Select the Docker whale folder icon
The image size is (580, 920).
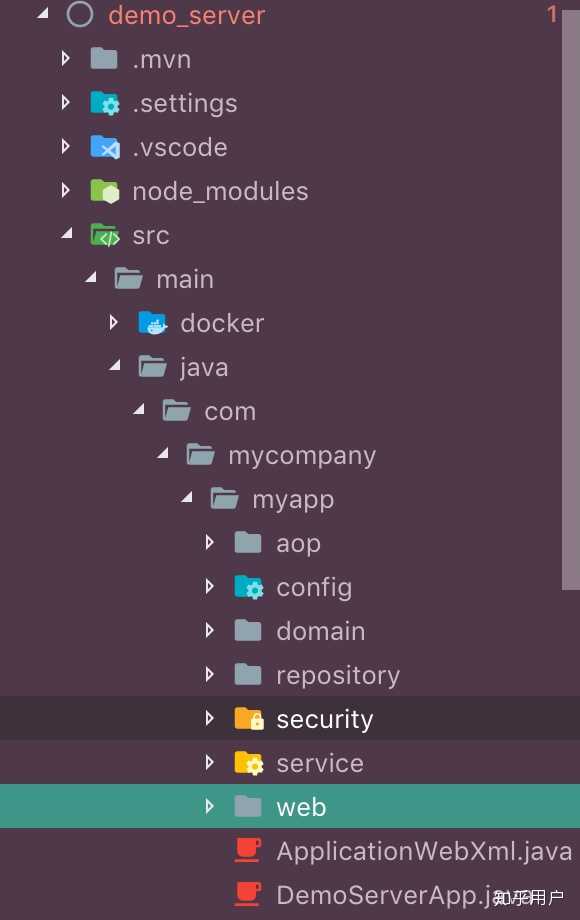(x=153, y=322)
